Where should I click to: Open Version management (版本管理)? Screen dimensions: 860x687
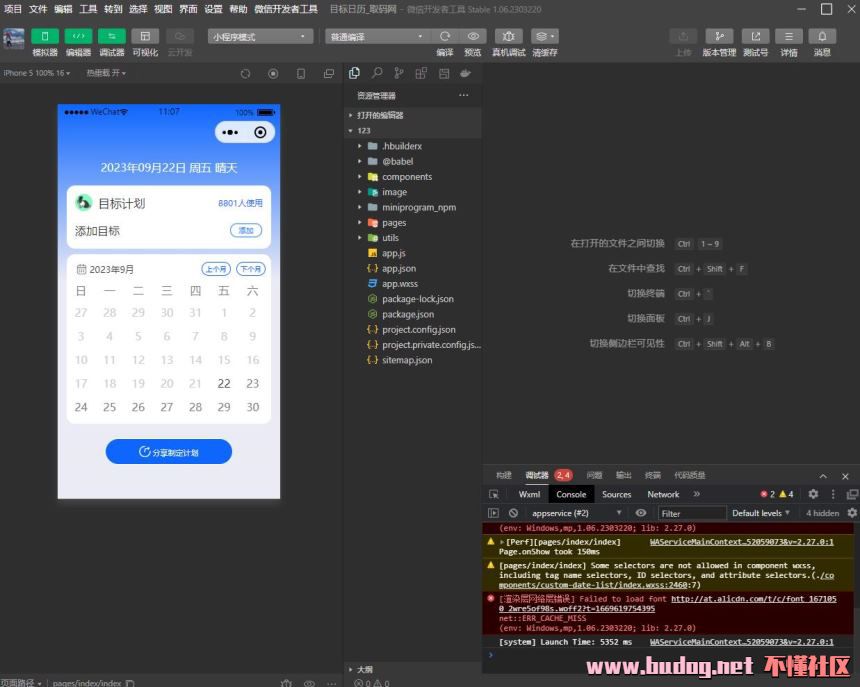(719, 36)
